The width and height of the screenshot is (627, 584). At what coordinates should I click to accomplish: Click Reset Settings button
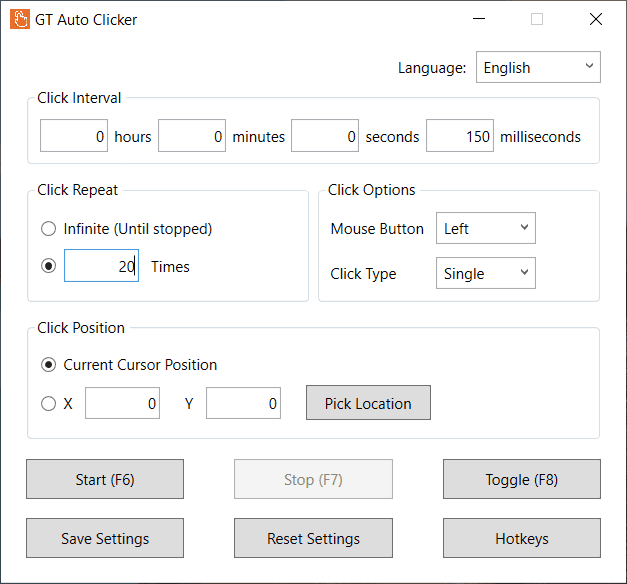[313, 538]
